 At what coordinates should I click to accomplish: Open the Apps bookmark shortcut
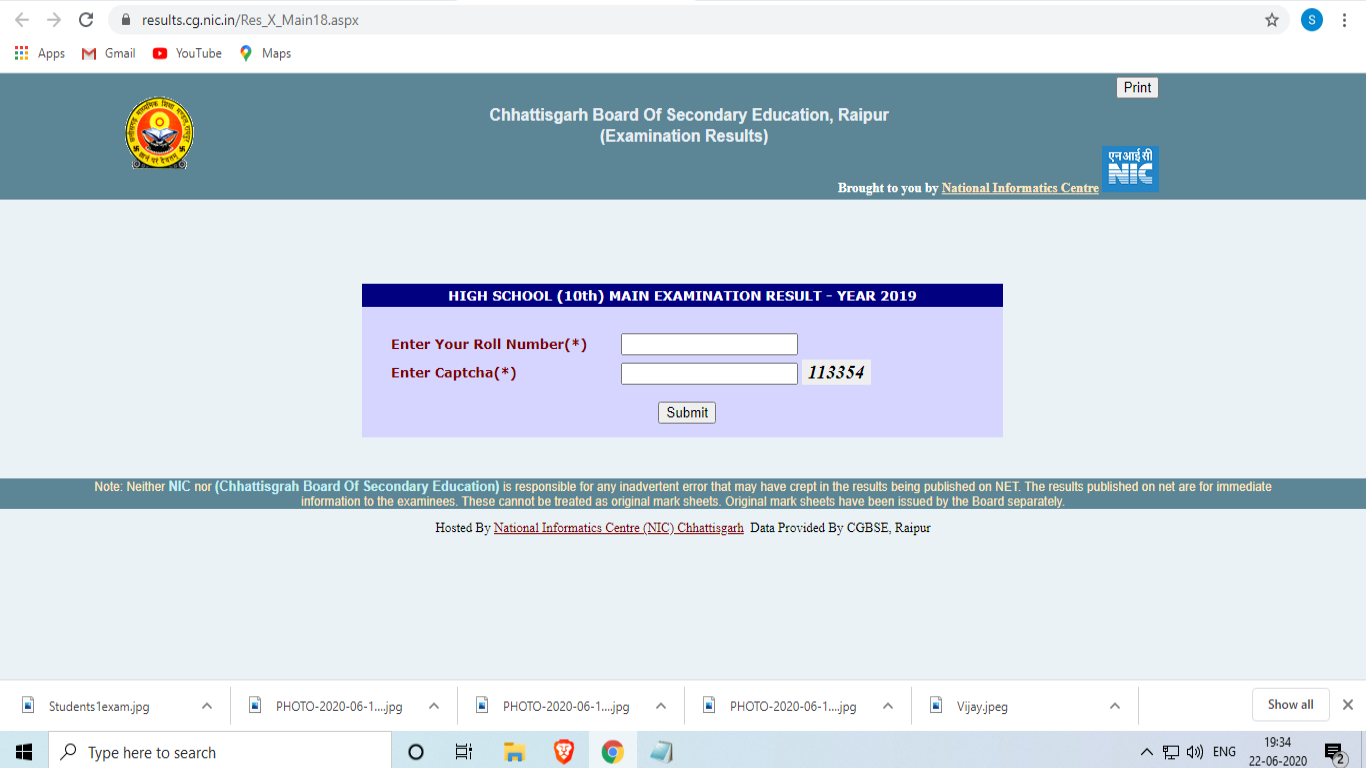(40, 53)
